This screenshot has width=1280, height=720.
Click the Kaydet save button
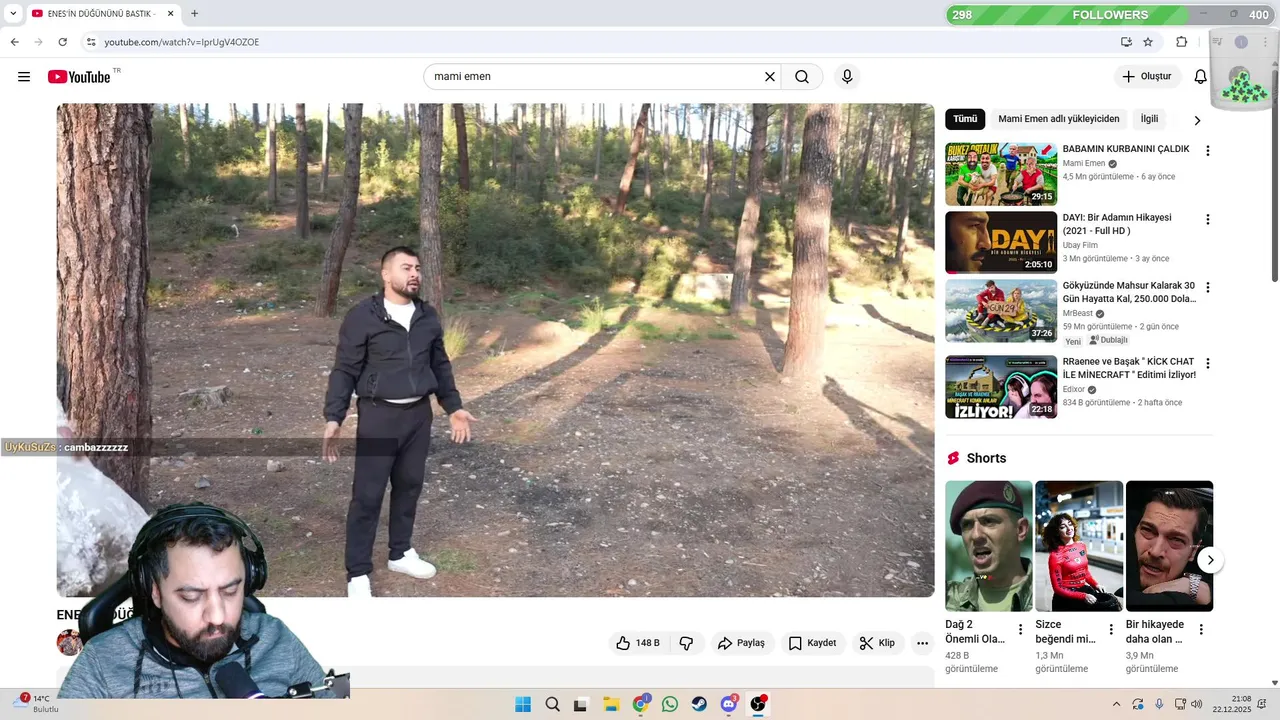click(x=812, y=643)
